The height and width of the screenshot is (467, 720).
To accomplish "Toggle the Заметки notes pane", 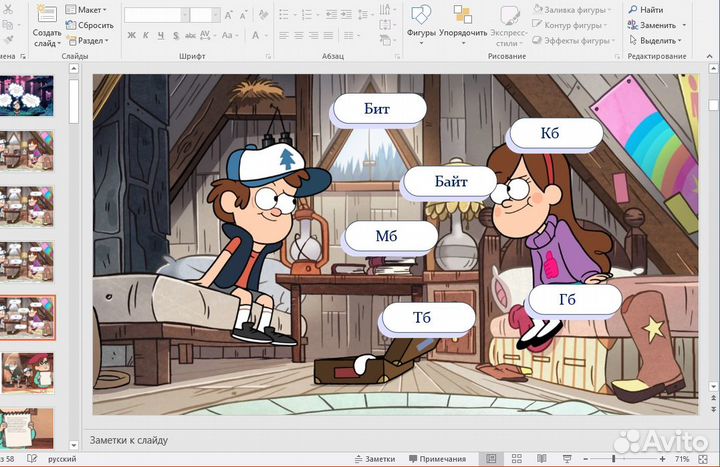I will click(x=373, y=459).
